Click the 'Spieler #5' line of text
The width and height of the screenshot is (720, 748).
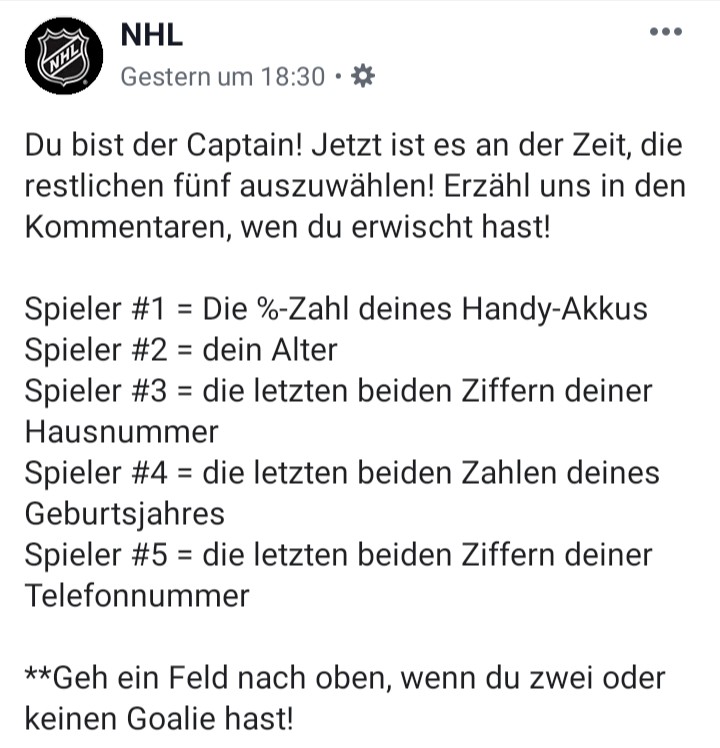(338, 554)
